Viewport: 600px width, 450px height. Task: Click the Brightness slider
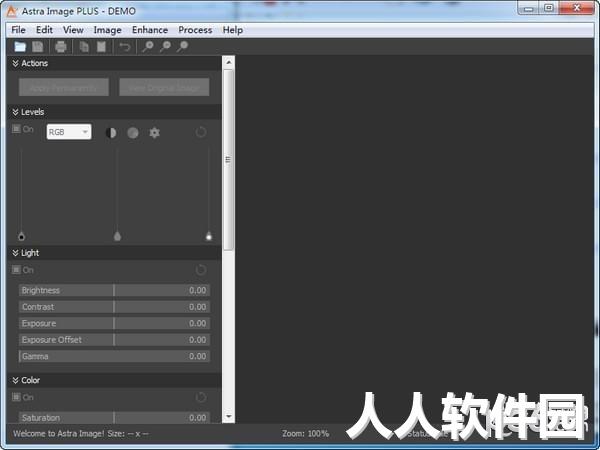pos(114,290)
